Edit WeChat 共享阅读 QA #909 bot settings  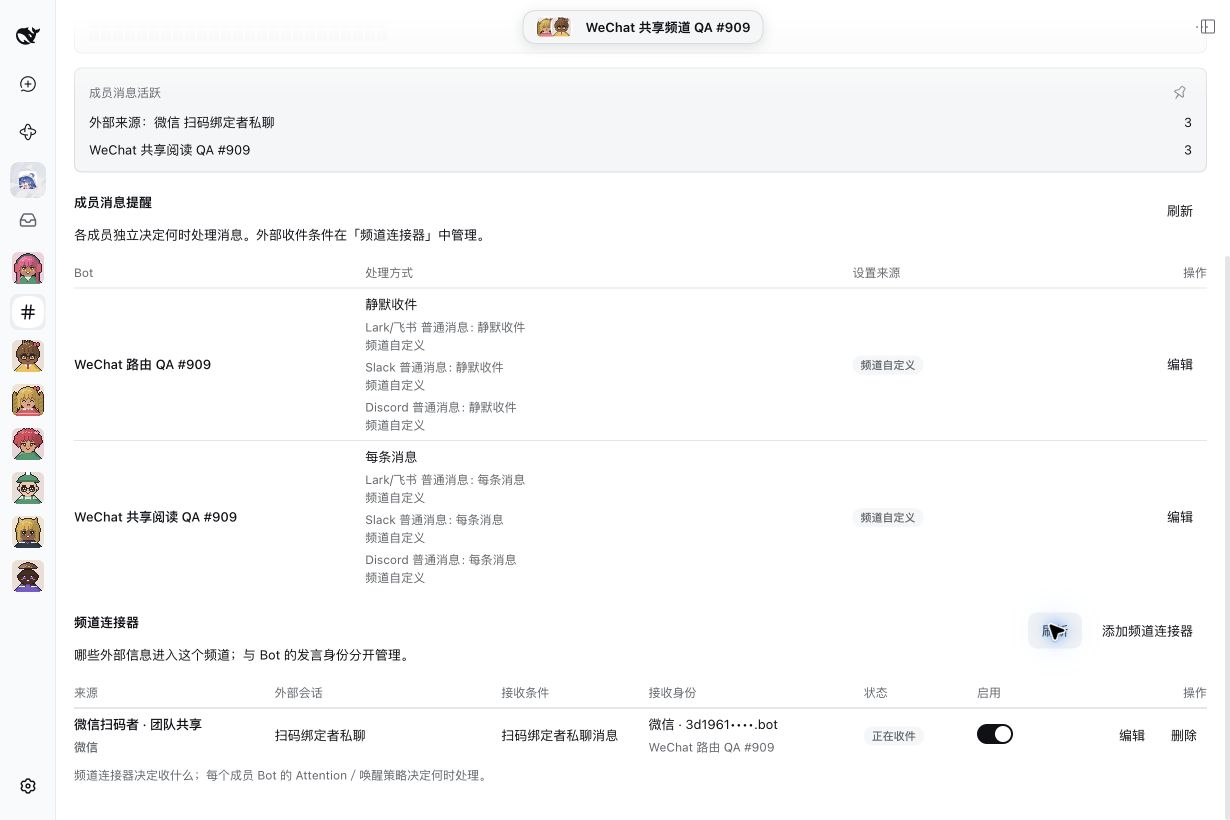coord(1180,517)
